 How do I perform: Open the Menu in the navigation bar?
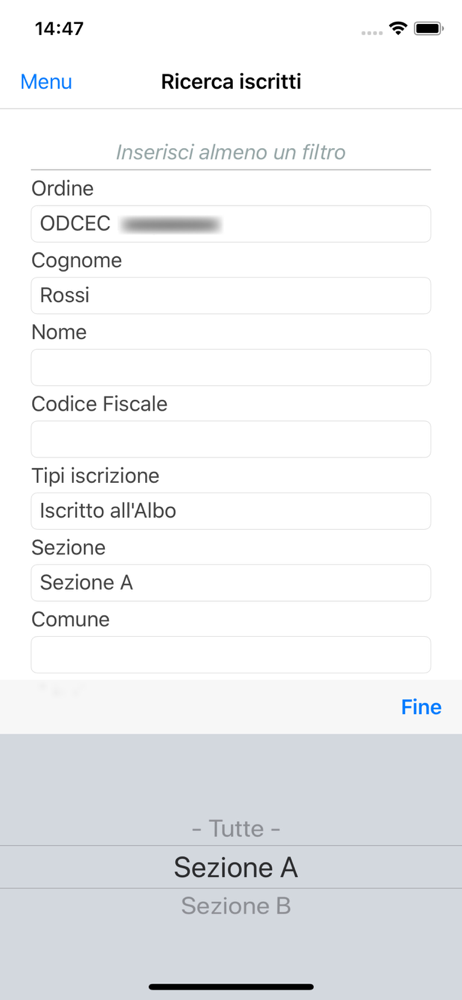point(46,82)
